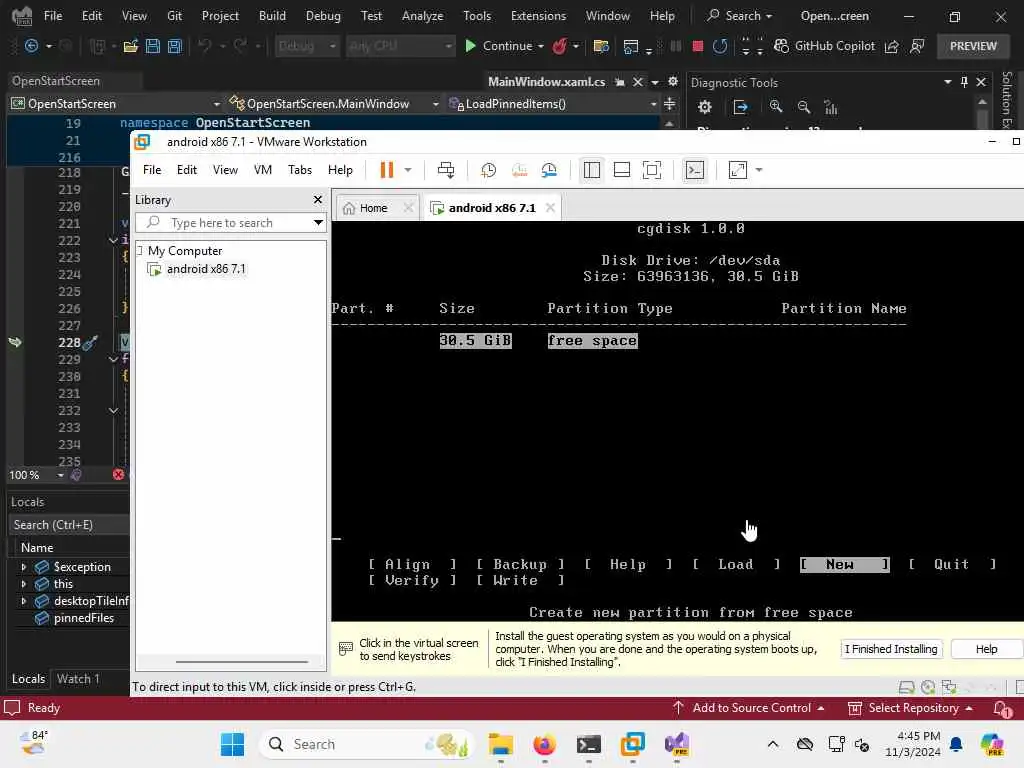Show hidden system tray icons chevron
The height and width of the screenshot is (768, 1024).
click(x=773, y=744)
